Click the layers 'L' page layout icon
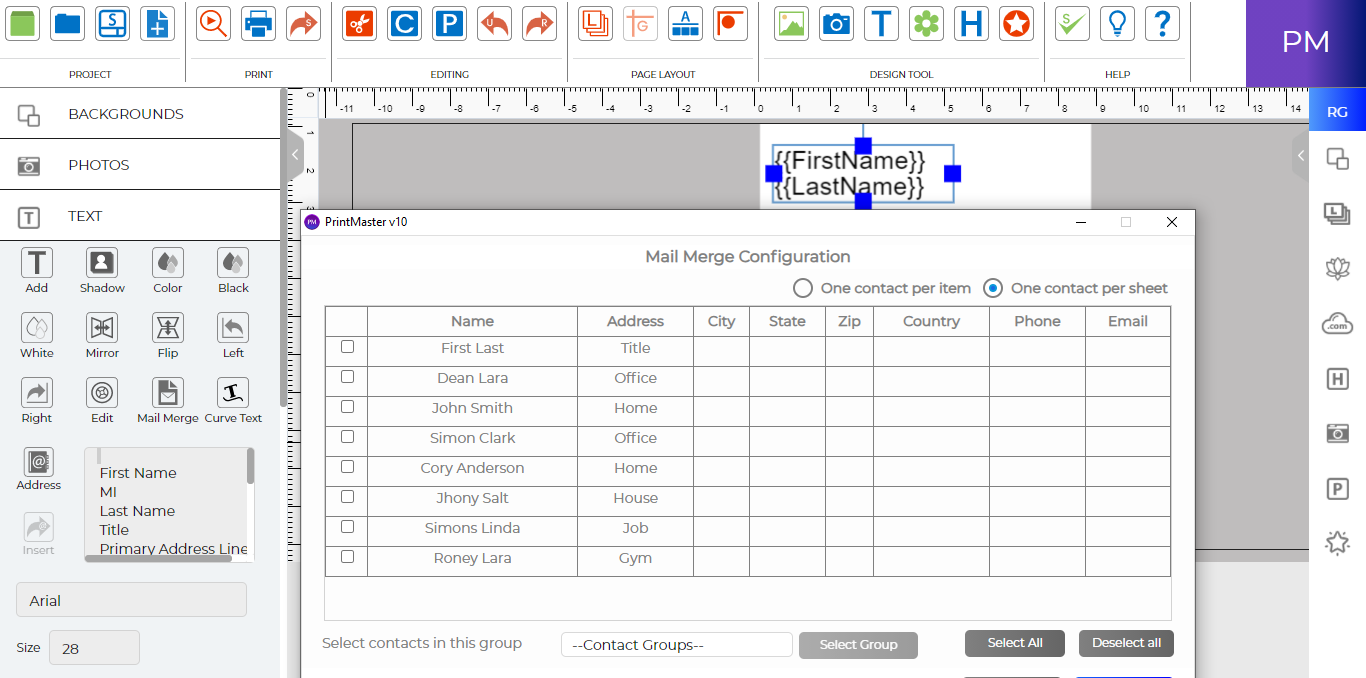The height and width of the screenshot is (678, 1366). tap(596, 23)
